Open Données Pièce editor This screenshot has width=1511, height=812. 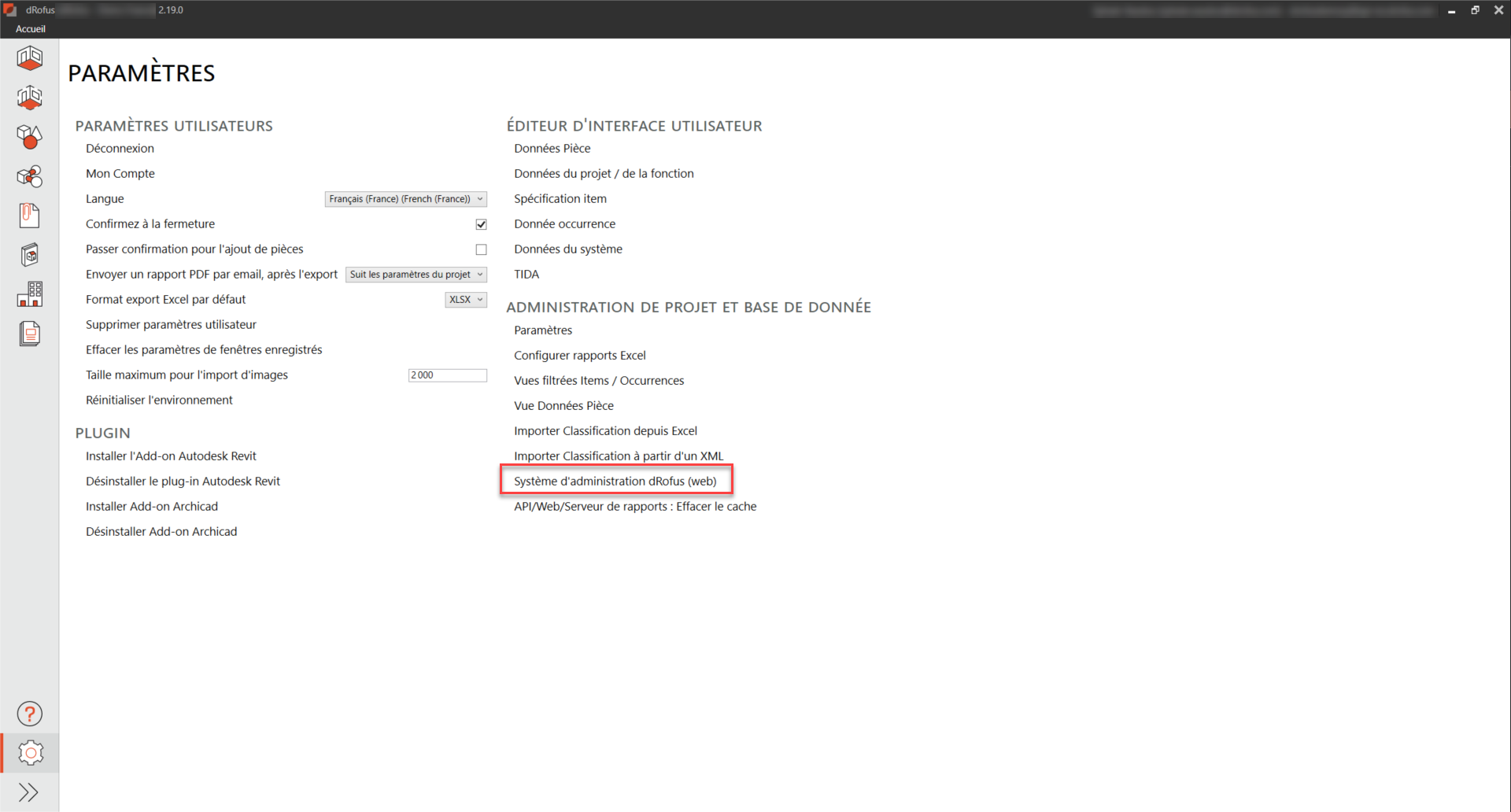(x=552, y=148)
